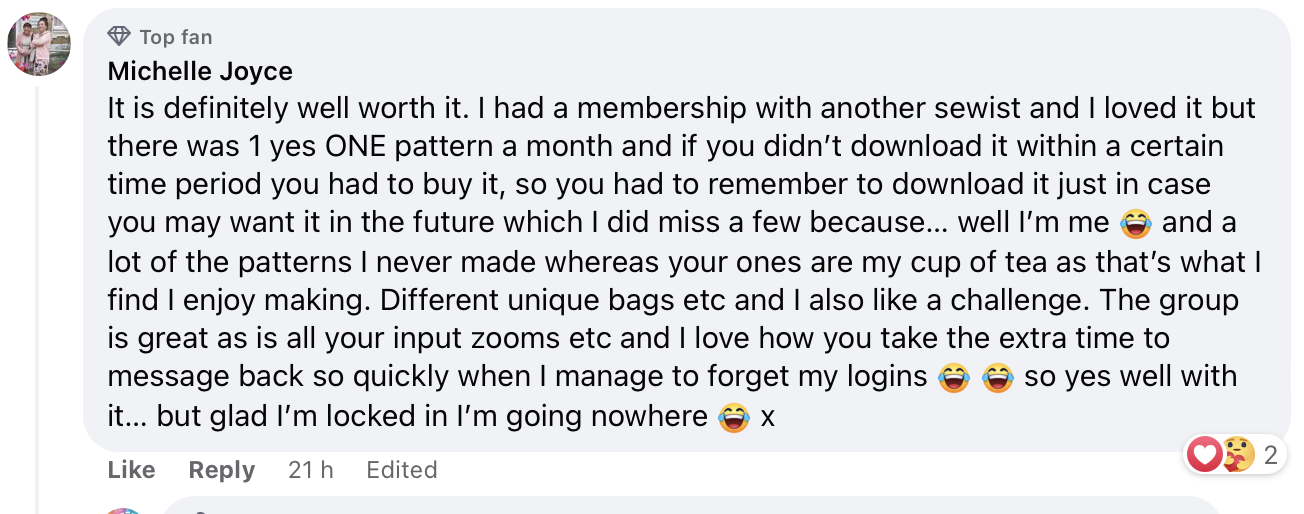Screen dimensions: 1304x514
Task: Open Michelle Joyce's profile picture
Action: [x=39, y=45]
